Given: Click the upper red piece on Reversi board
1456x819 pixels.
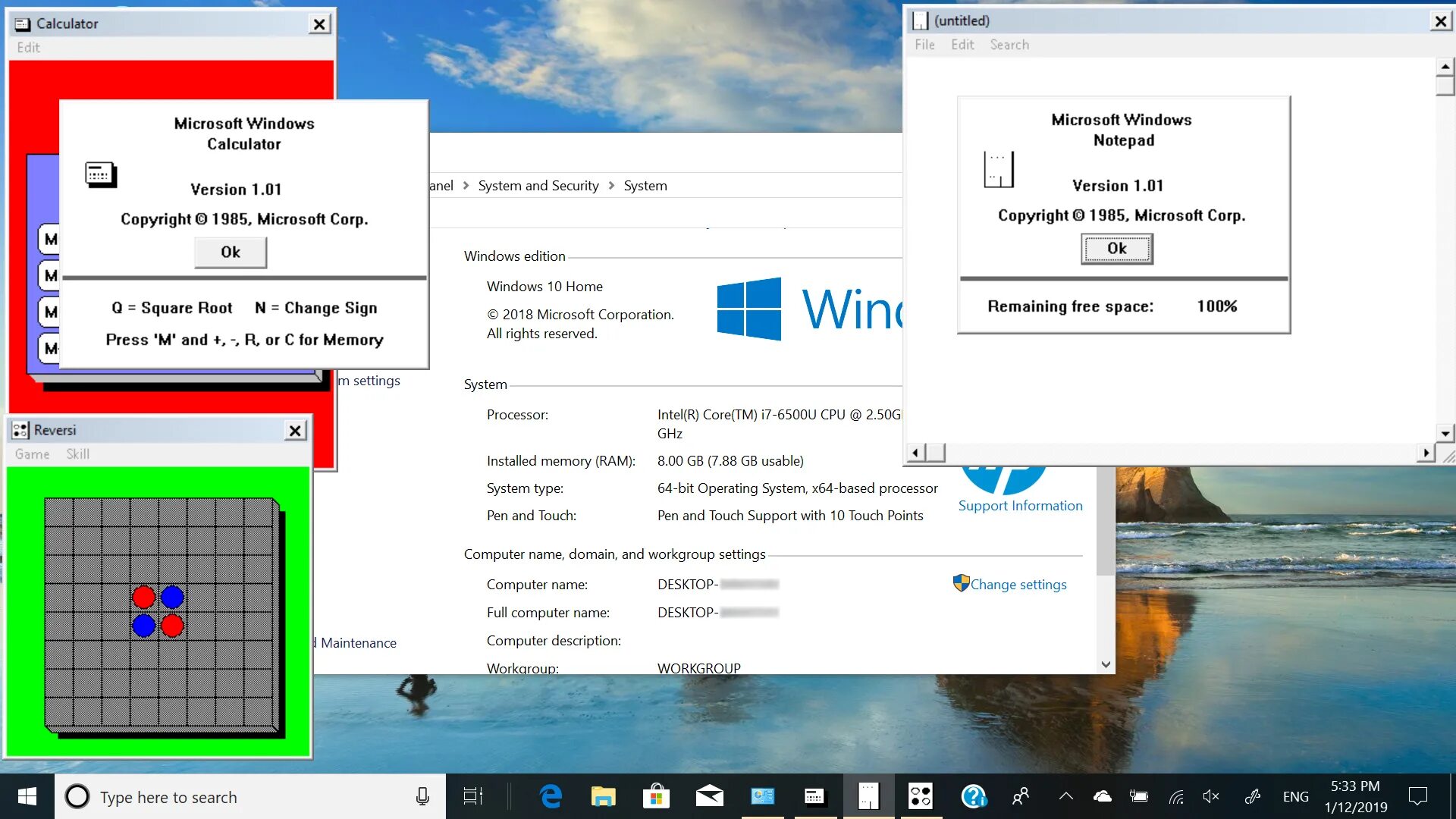Looking at the screenshot, I should pyautogui.click(x=144, y=597).
